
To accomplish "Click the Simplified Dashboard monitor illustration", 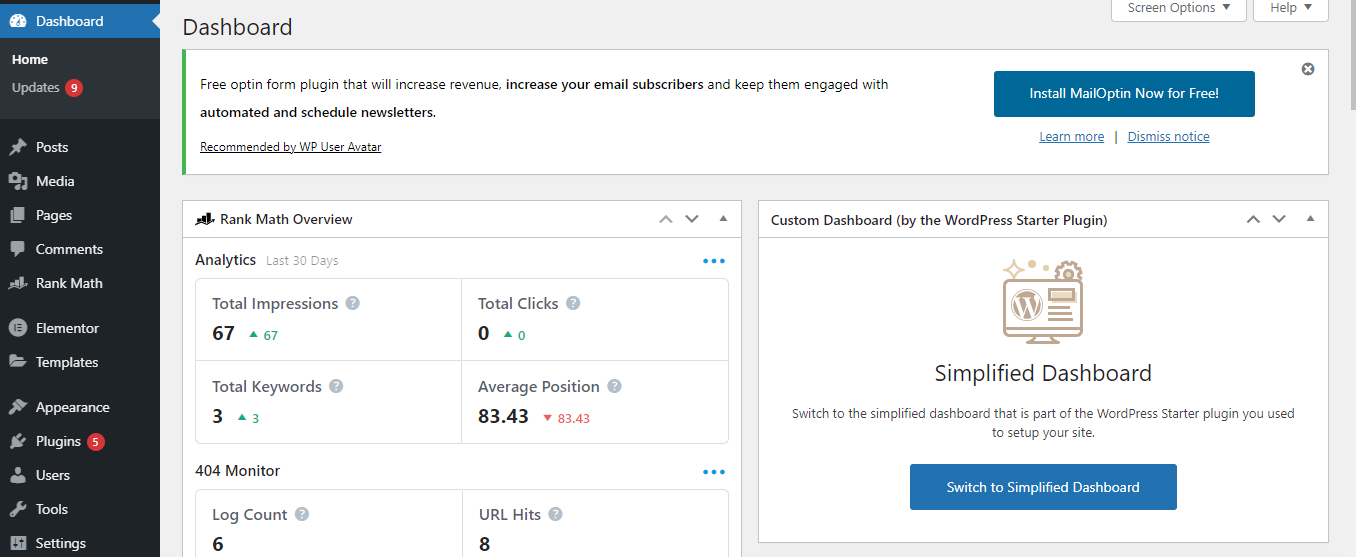I will point(1043,300).
